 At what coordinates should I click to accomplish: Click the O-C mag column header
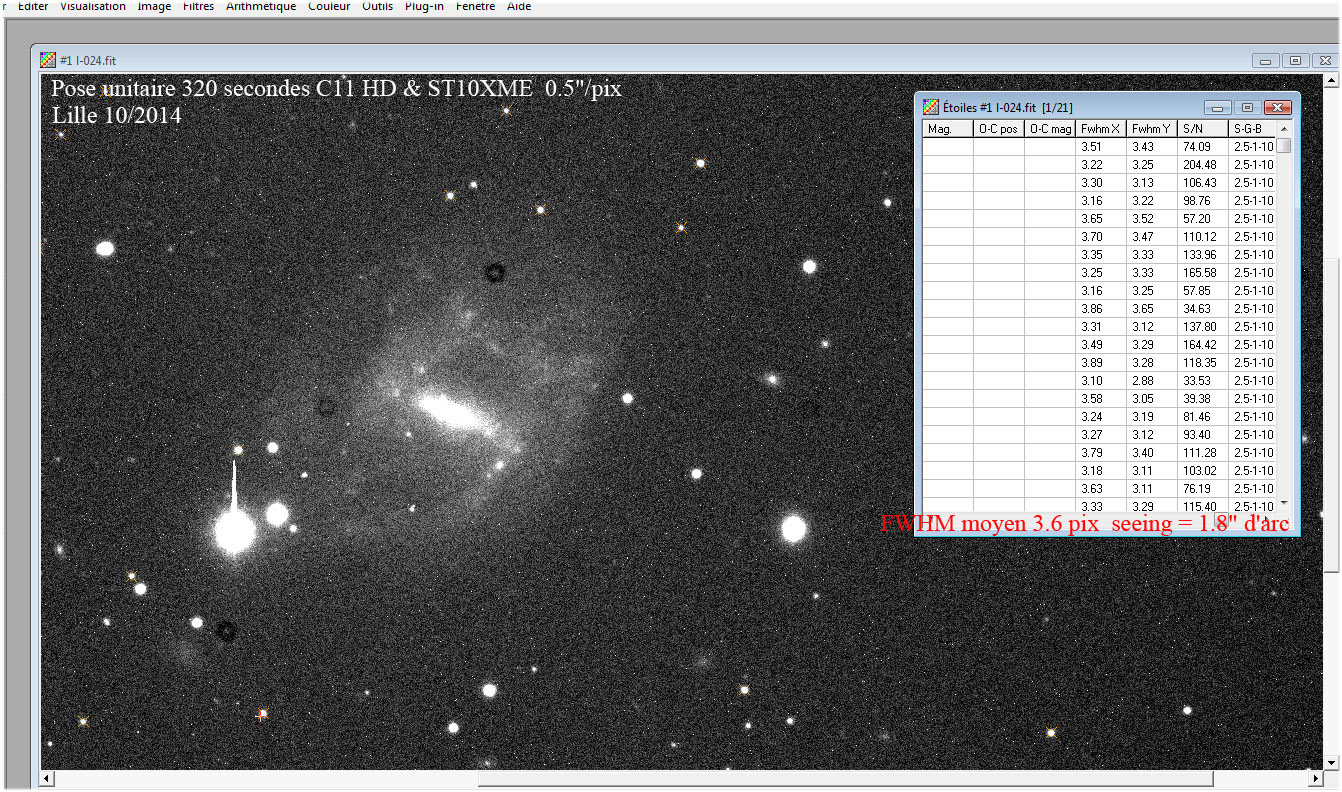pyautogui.click(x=1051, y=129)
